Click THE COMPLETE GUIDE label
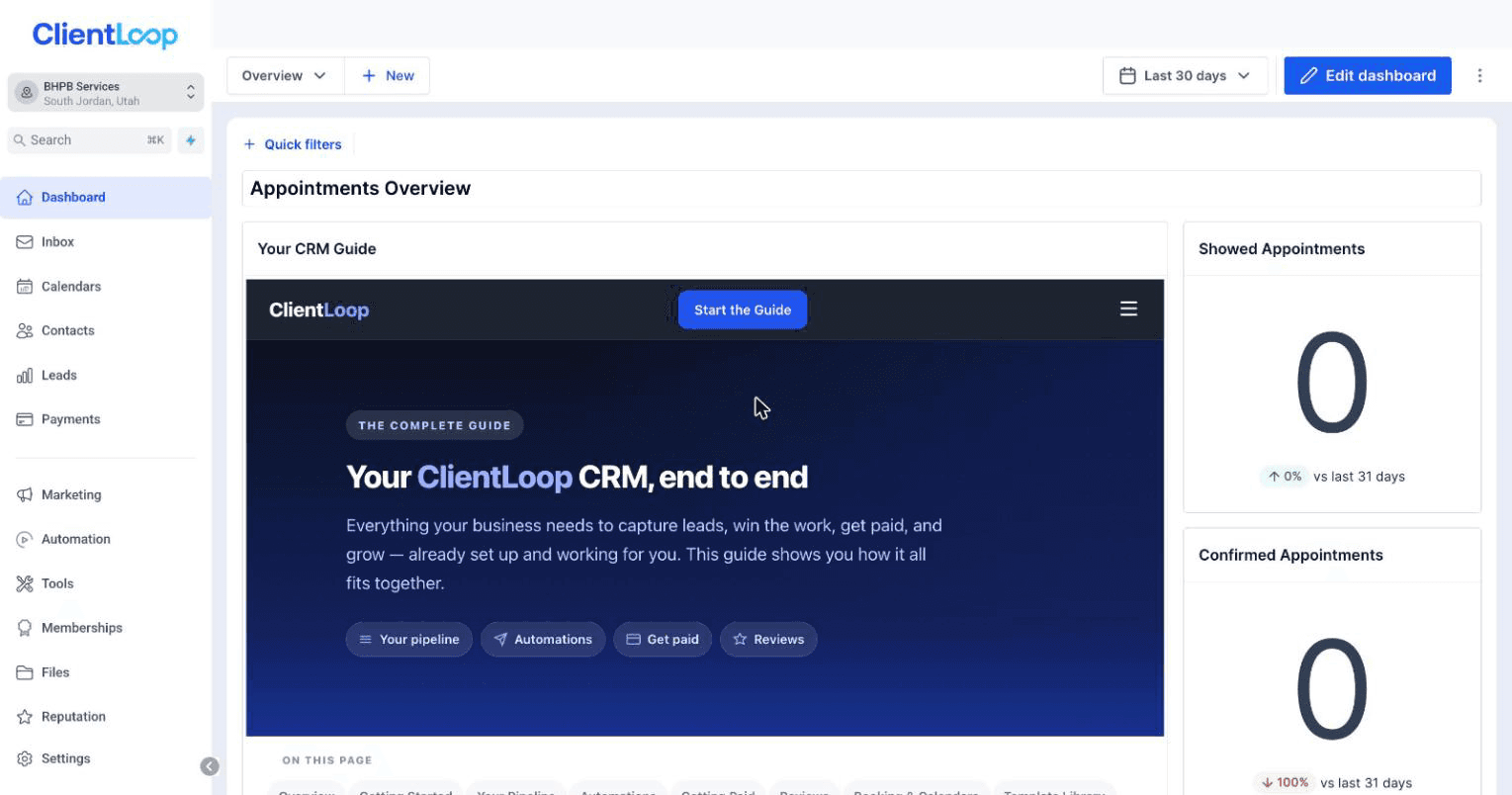Screen dimensions: 1512x795 [x=434, y=426]
